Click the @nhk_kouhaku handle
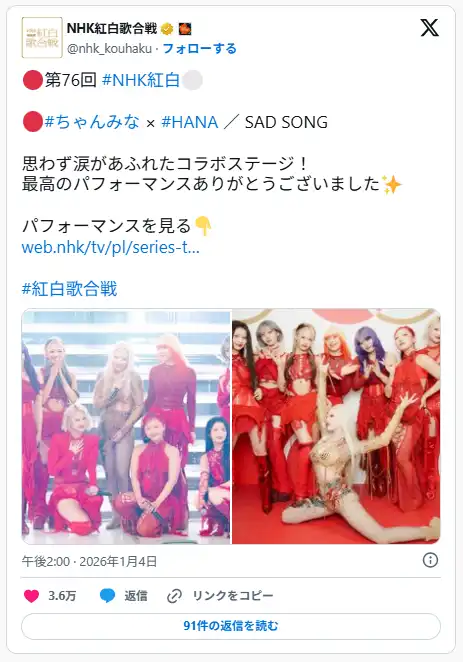Image resolution: width=463 pixels, height=662 pixels. [x=109, y=49]
